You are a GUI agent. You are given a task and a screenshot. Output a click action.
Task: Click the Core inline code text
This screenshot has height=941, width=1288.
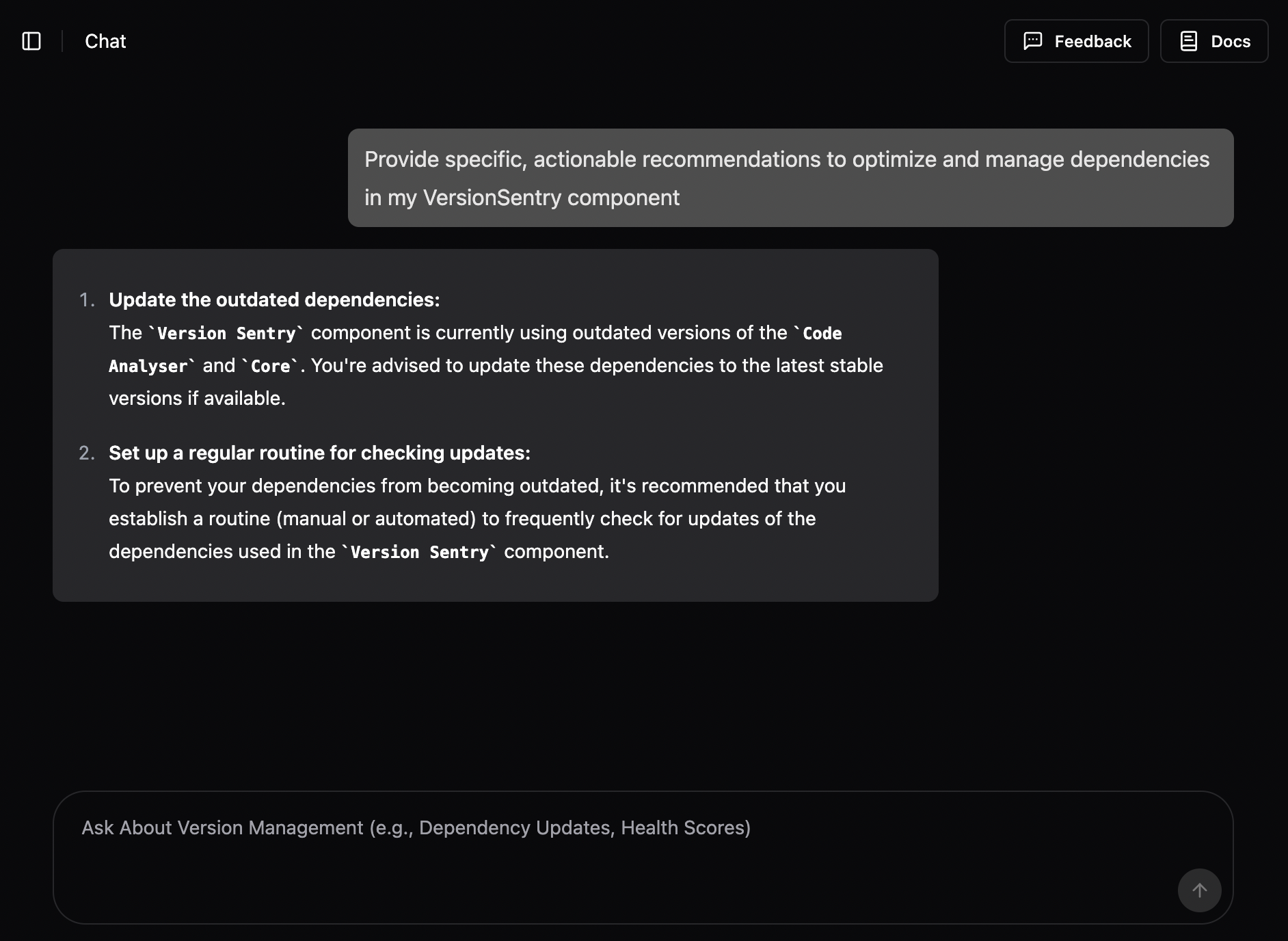pos(271,366)
